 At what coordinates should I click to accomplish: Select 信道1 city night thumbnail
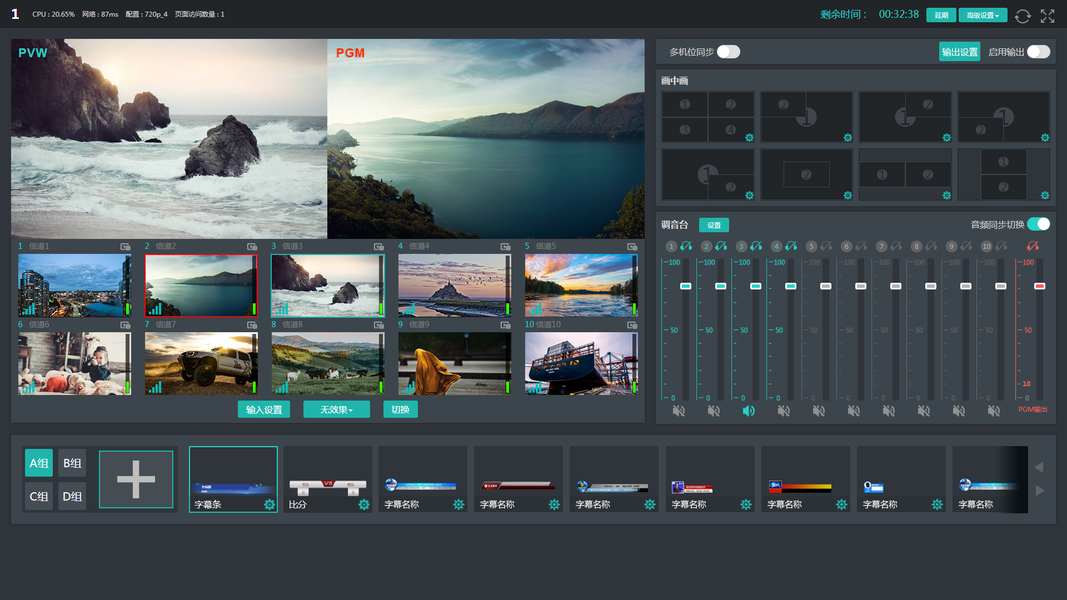pos(74,285)
